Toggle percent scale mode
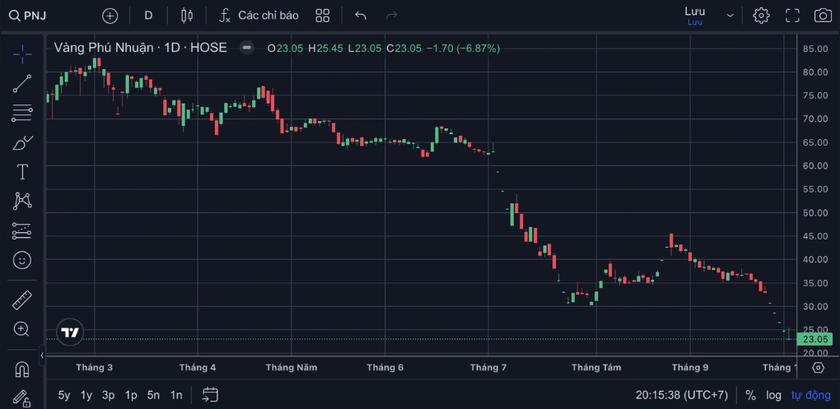The width and height of the screenshot is (840, 409). [751, 396]
